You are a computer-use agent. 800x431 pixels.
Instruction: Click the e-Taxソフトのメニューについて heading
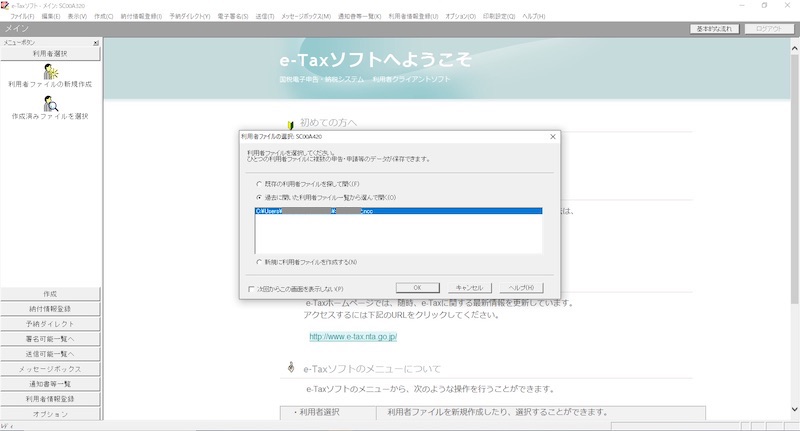click(x=372, y=369)
